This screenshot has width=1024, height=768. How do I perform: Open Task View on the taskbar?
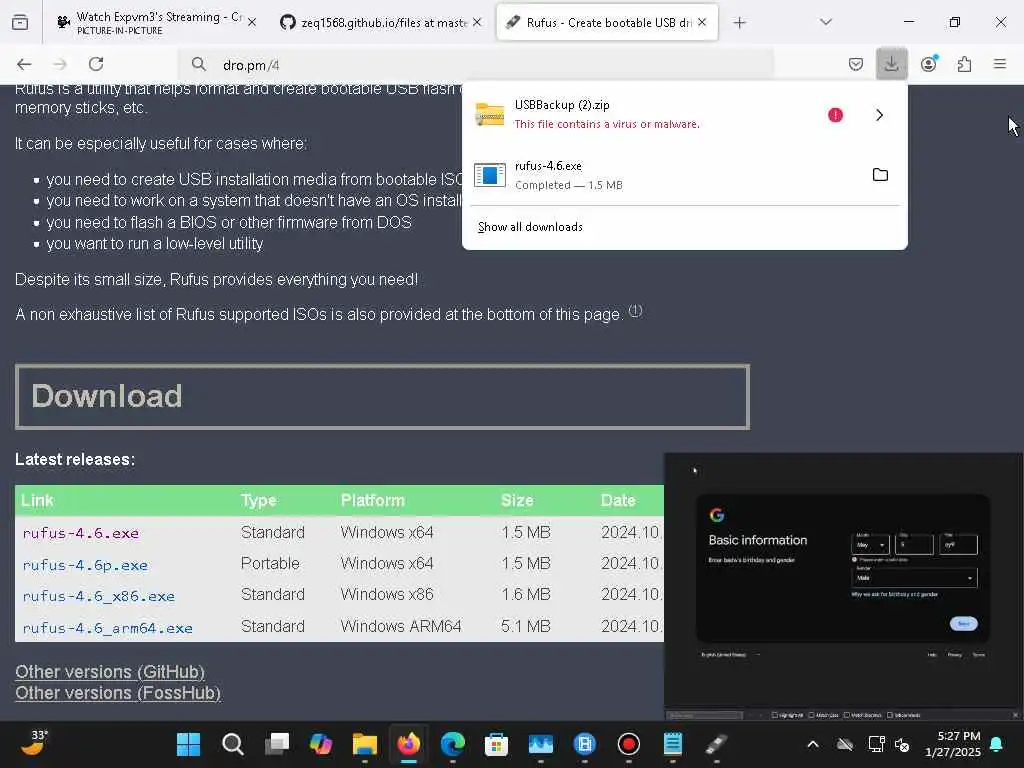point(277,744)
